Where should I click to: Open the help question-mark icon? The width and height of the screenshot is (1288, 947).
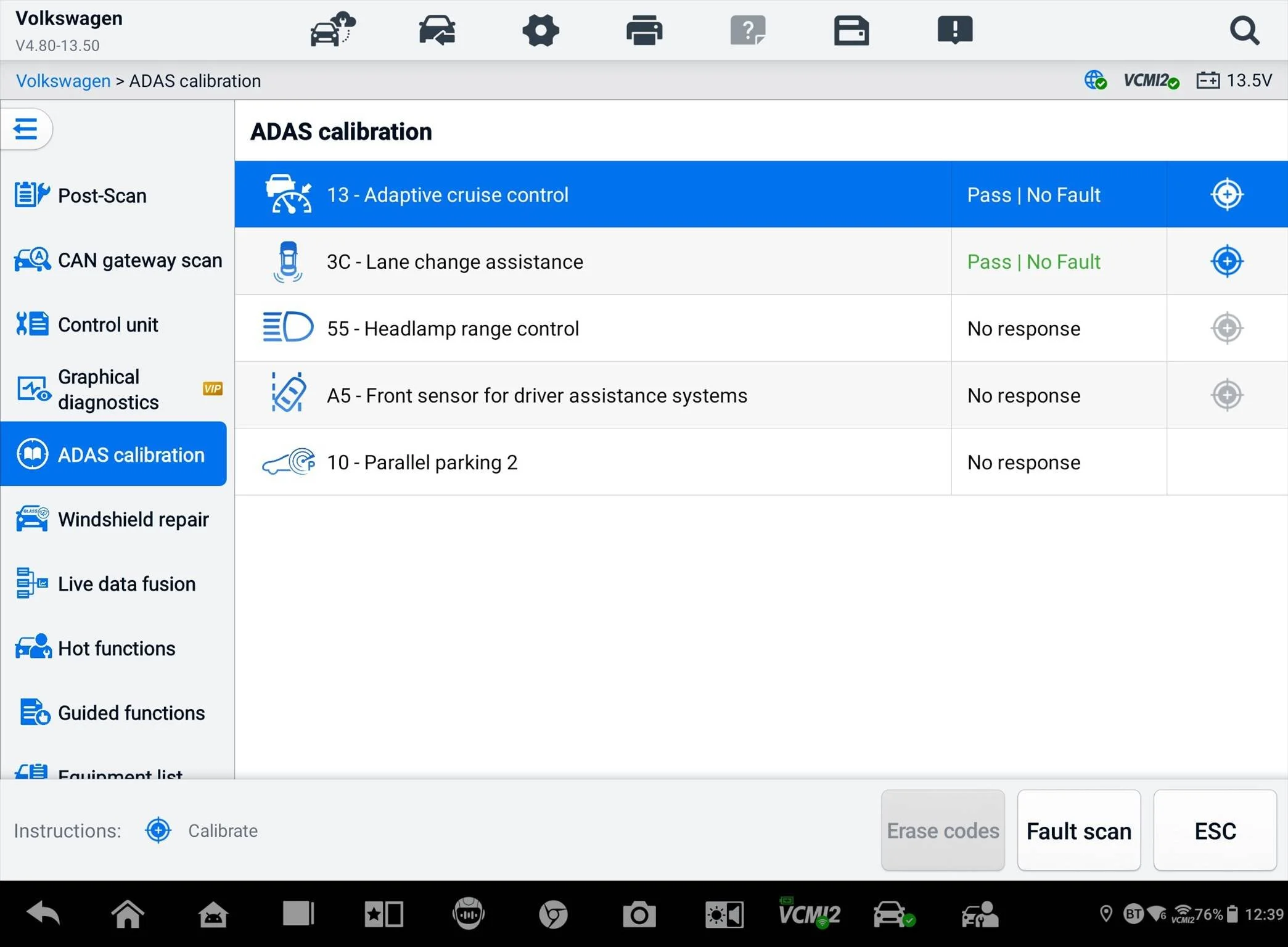tap(748, 30)
